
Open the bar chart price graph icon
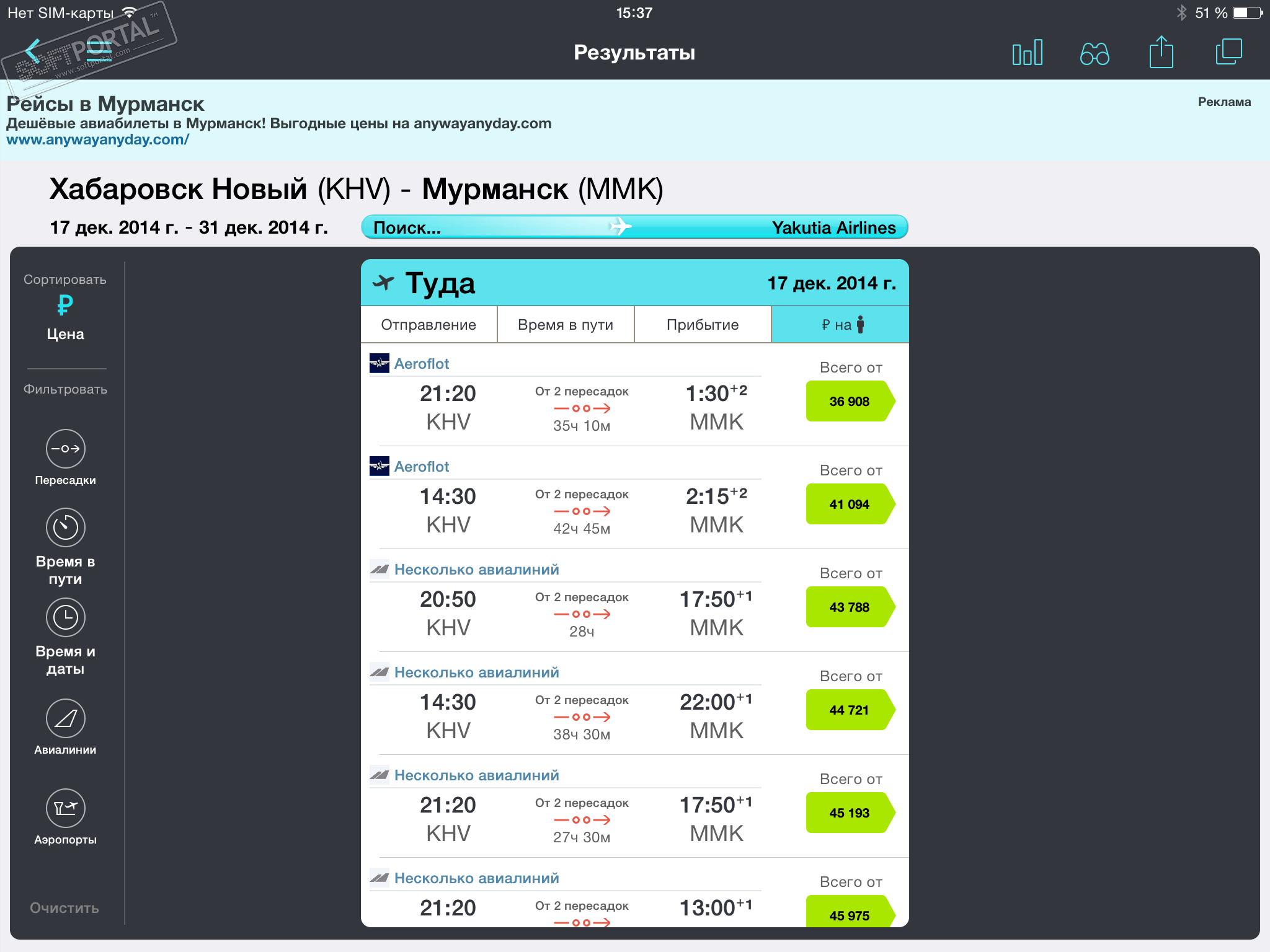1027,53
